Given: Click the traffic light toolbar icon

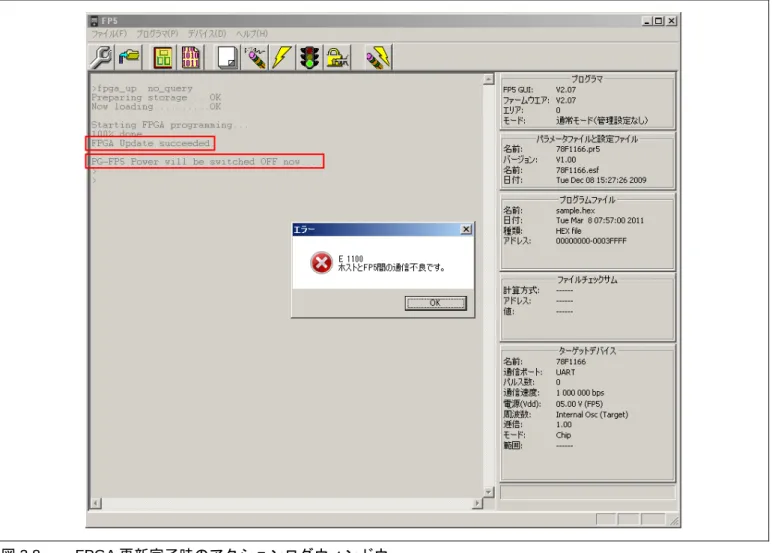Looking at the screenshot, I should click(310, 57).
